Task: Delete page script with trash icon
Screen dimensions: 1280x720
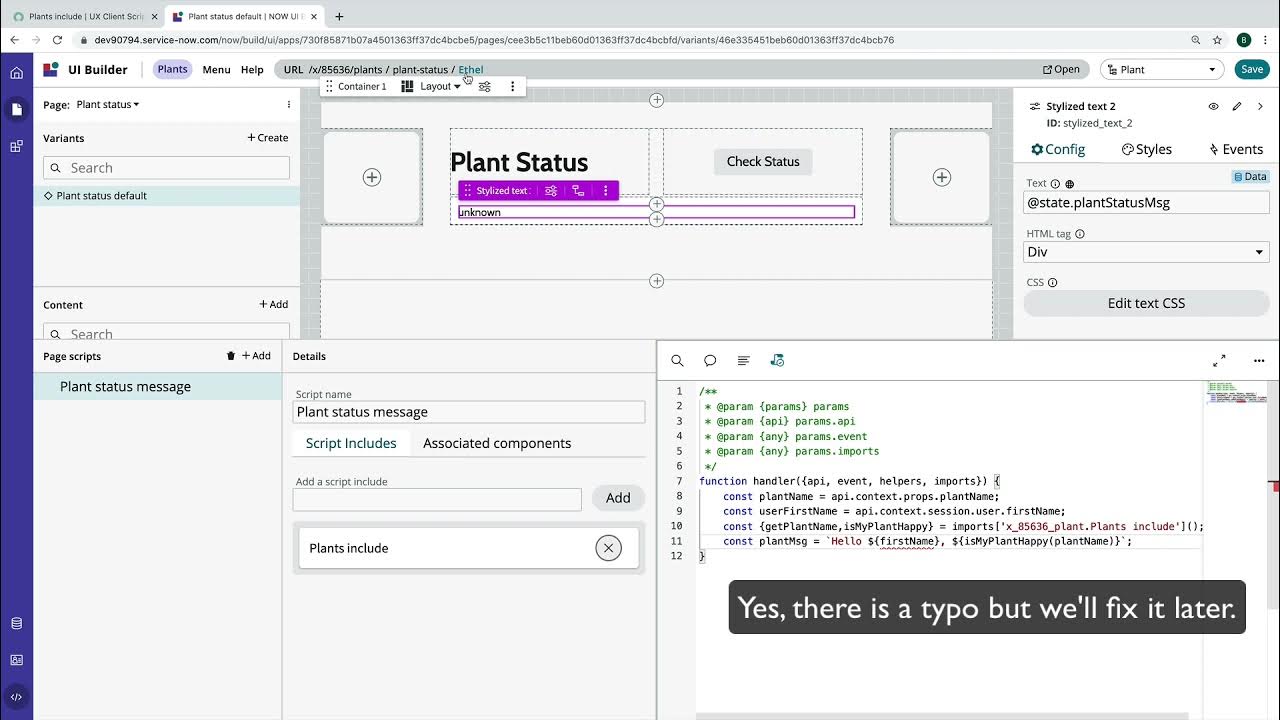Action: click(231, 356)
